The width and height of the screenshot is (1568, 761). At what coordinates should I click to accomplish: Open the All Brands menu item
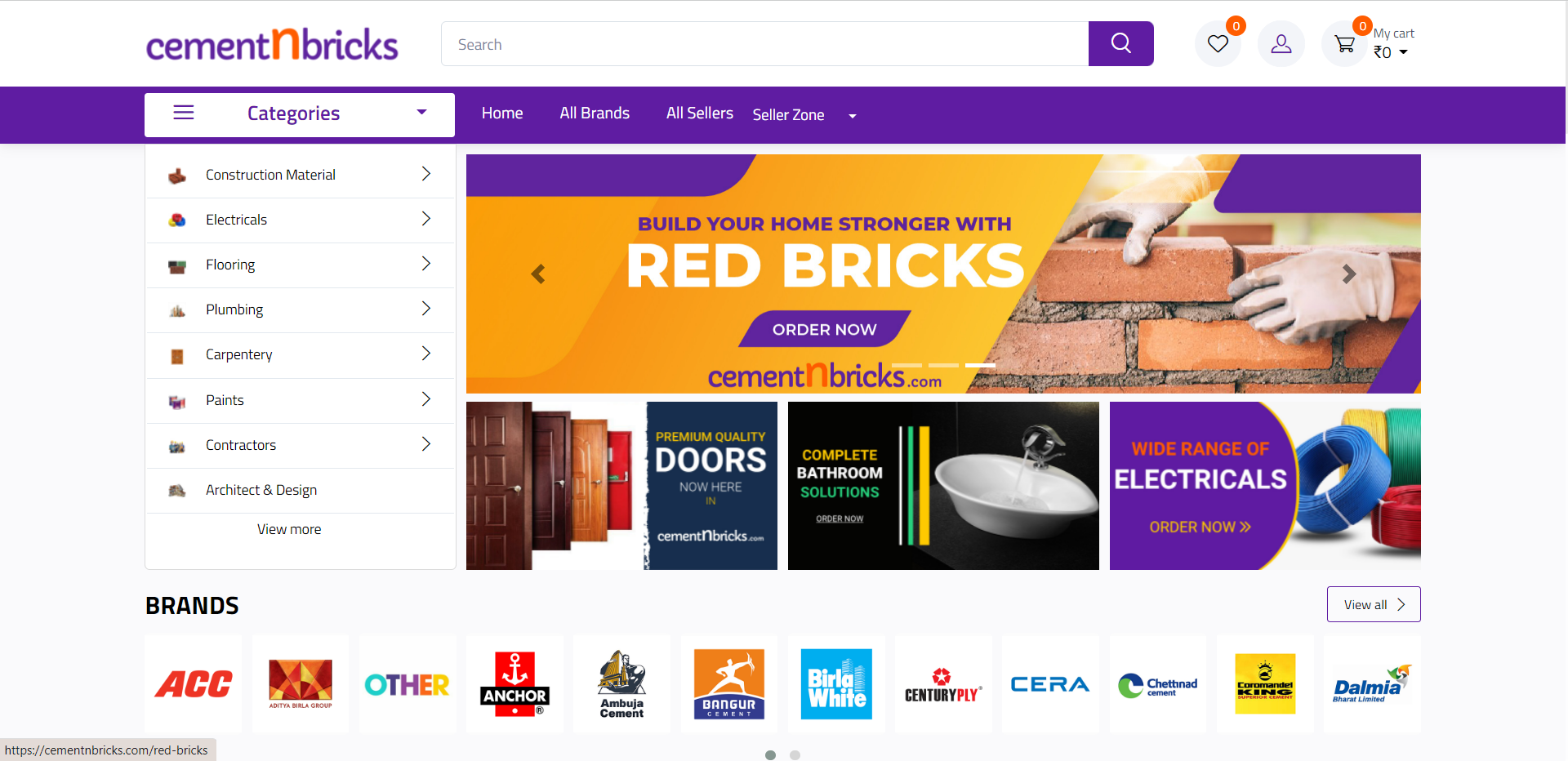click(595, 113)
